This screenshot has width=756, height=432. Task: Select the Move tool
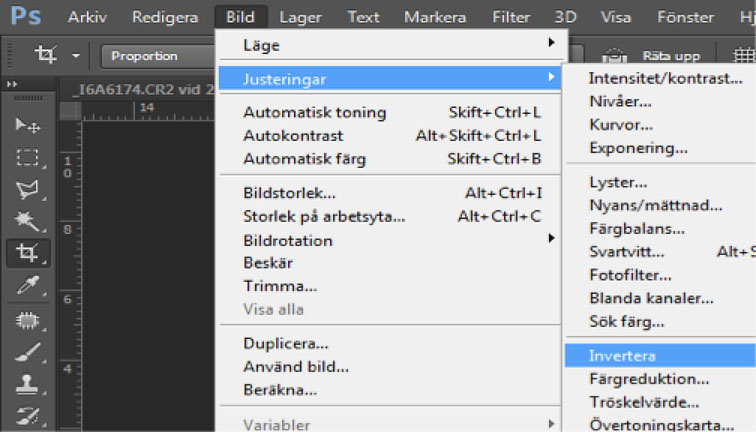[27, 125]
